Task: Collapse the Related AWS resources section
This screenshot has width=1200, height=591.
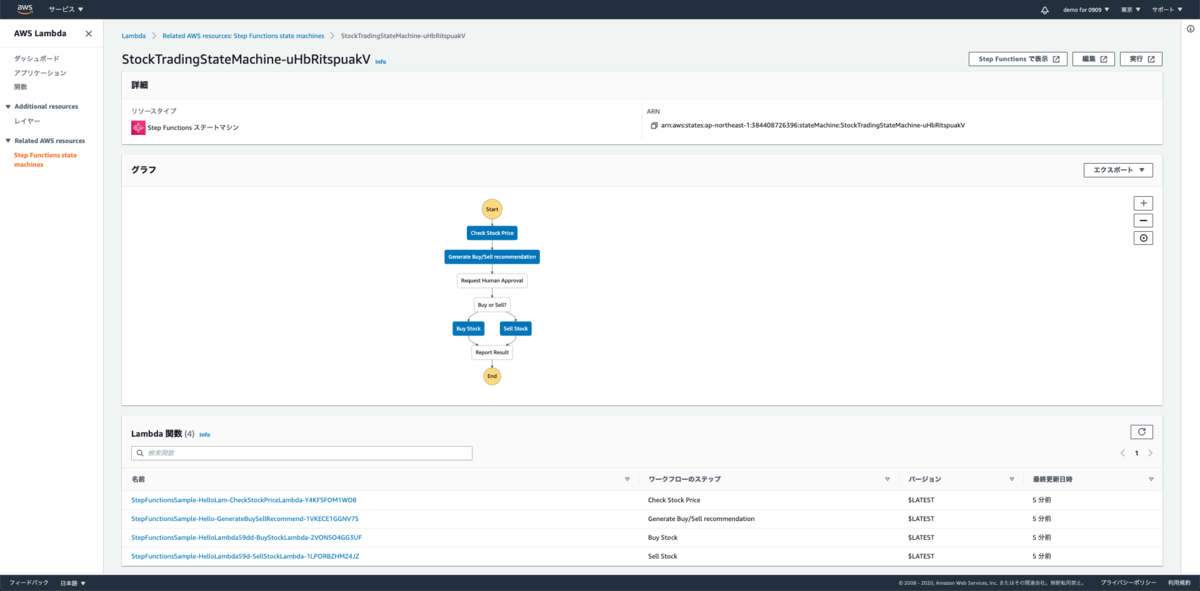Action: [9, 141]
